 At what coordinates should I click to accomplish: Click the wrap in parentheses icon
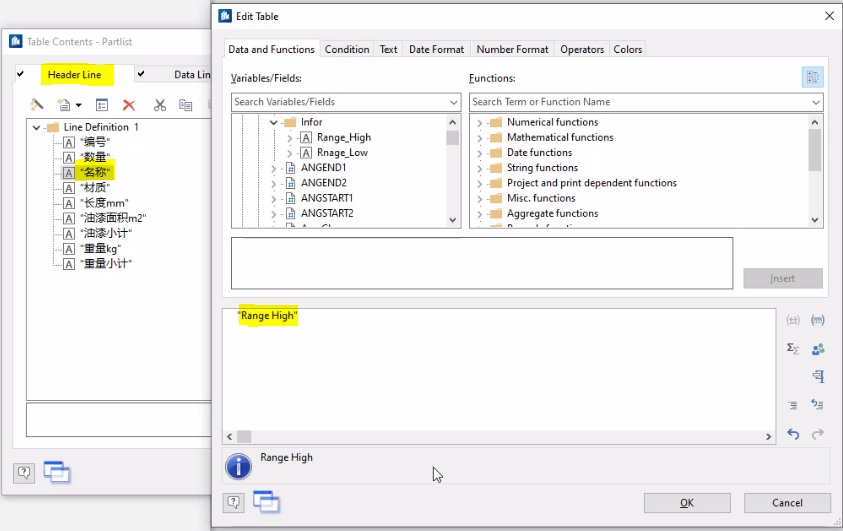point(818,320)
